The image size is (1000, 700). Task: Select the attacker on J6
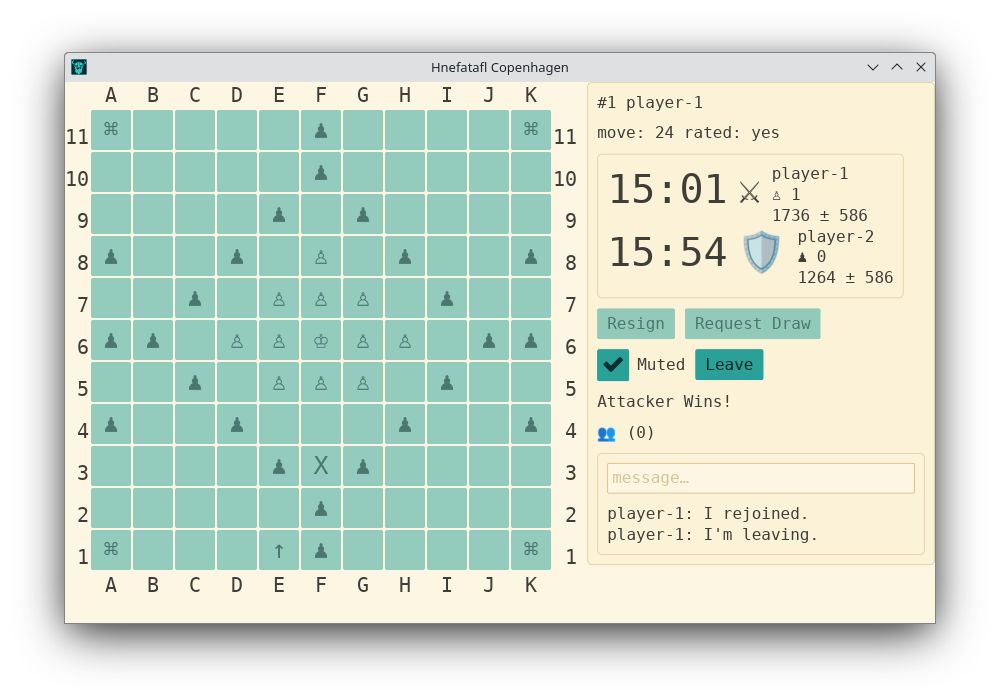pos(489,341)
